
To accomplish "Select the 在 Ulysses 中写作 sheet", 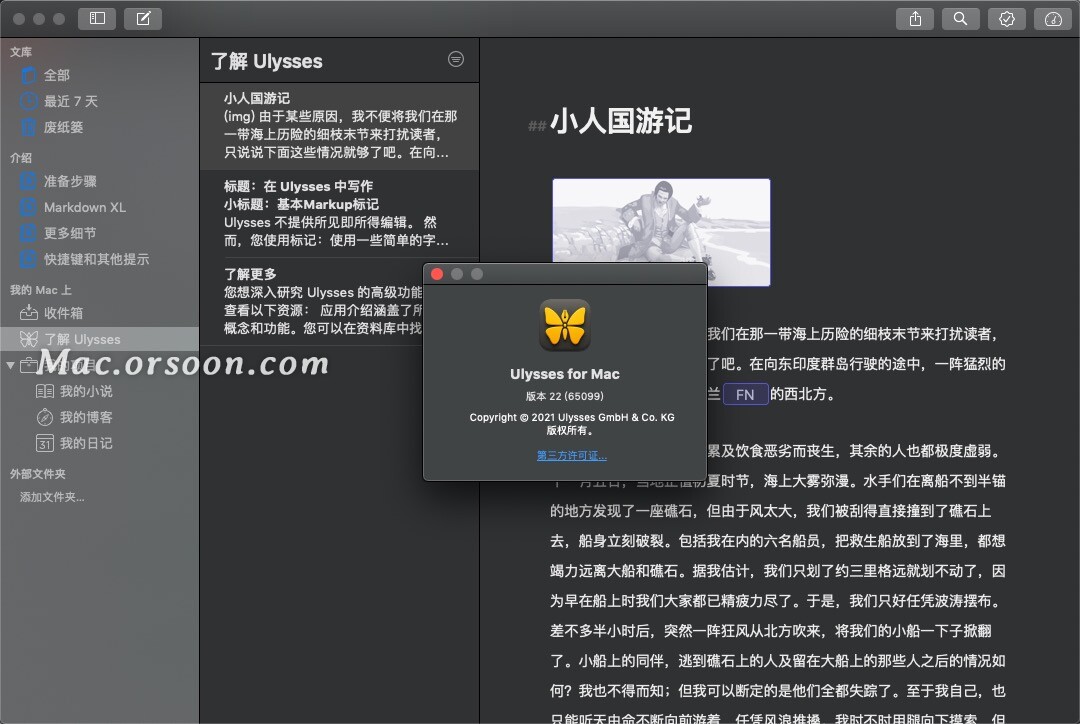I will [339, 214].
